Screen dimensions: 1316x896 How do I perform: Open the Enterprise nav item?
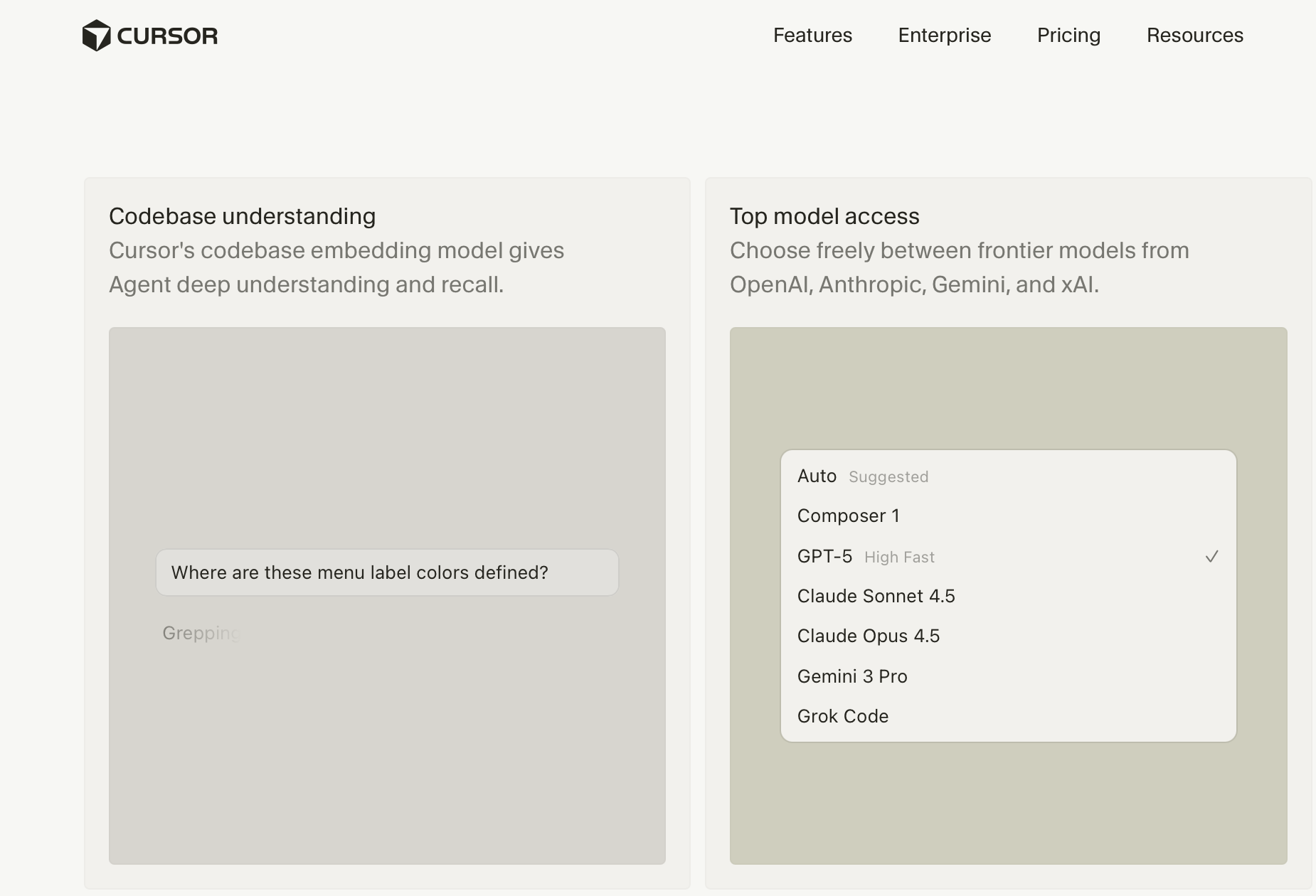[x=944, y=36]
